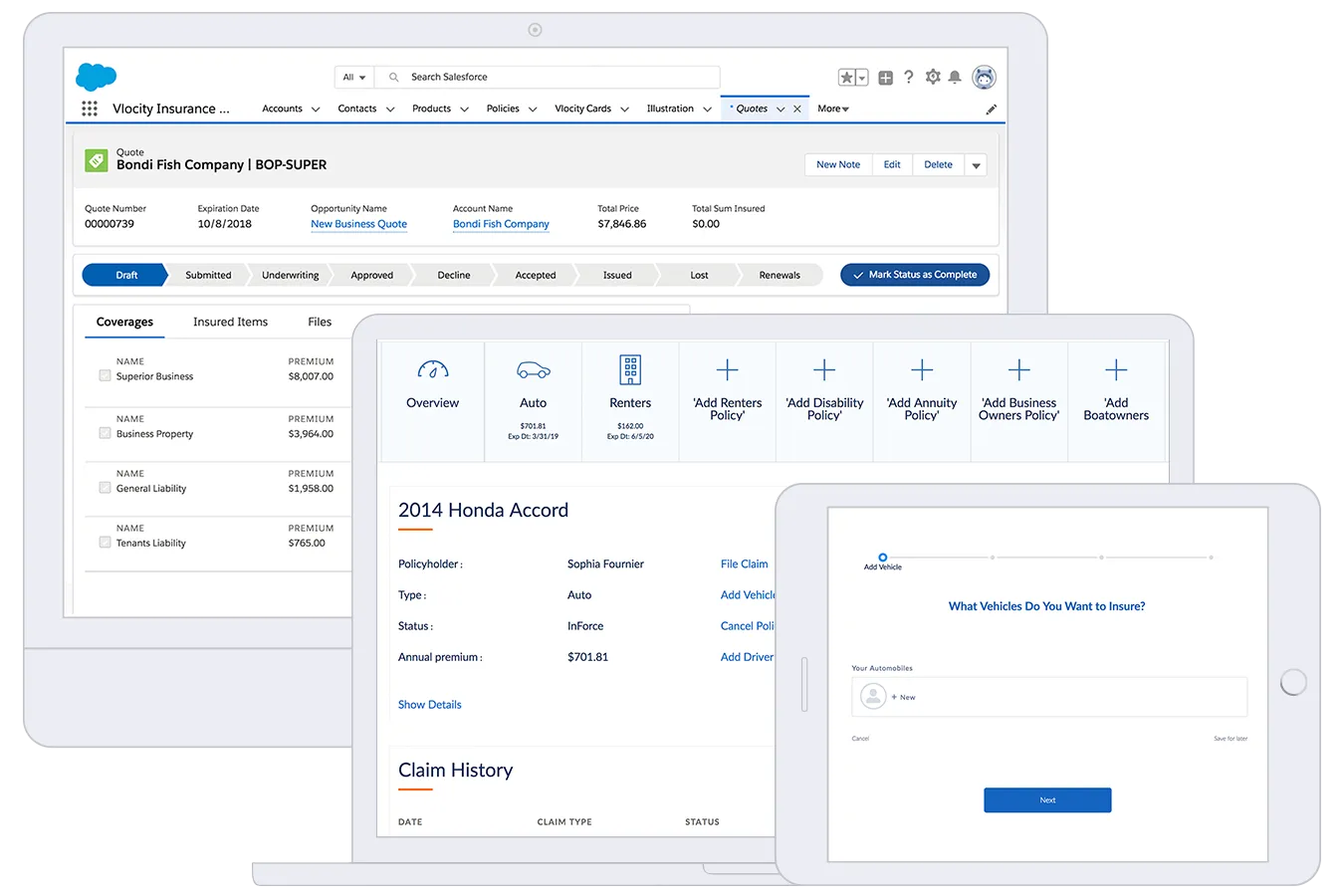Open the global actions plus icon
The image size is (1344, 896).
(x=885, y=78)
